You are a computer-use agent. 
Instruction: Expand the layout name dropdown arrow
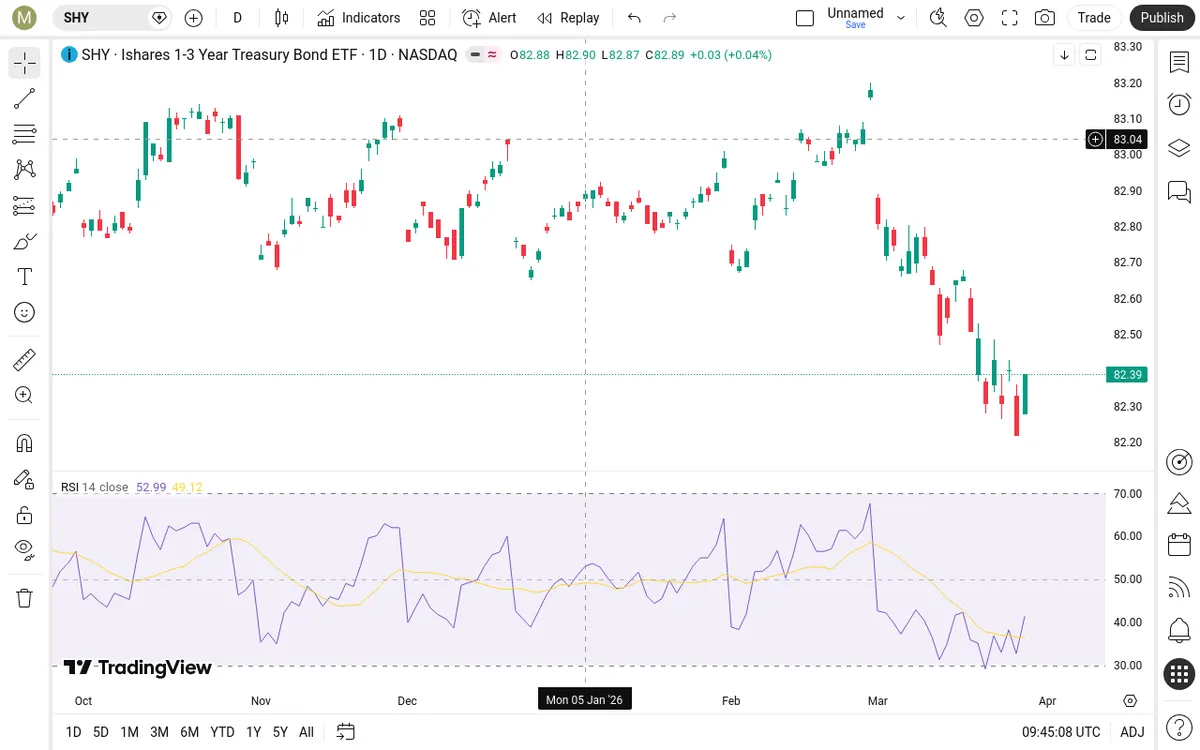[901, 18]
